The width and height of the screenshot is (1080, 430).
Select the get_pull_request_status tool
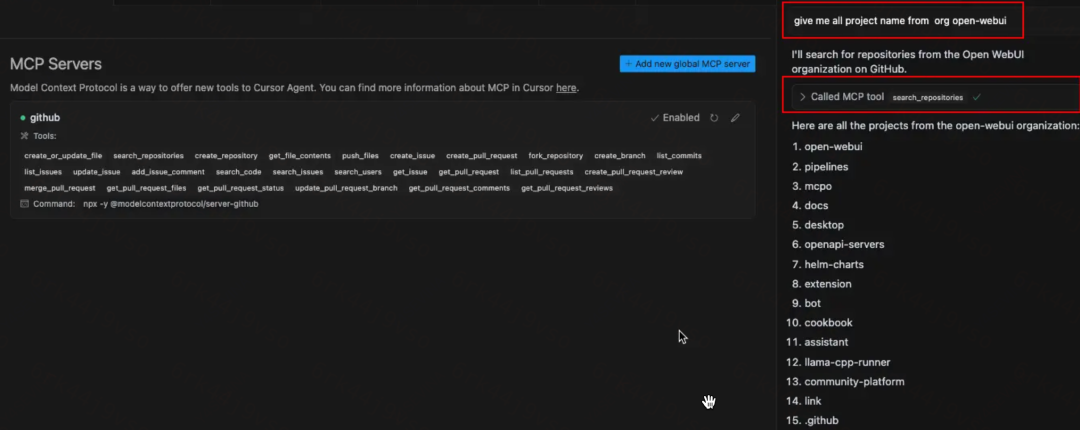(240, 187)
